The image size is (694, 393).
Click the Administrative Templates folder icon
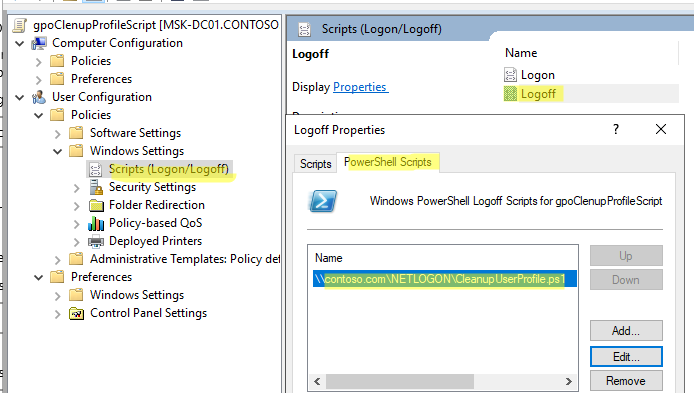76,259
